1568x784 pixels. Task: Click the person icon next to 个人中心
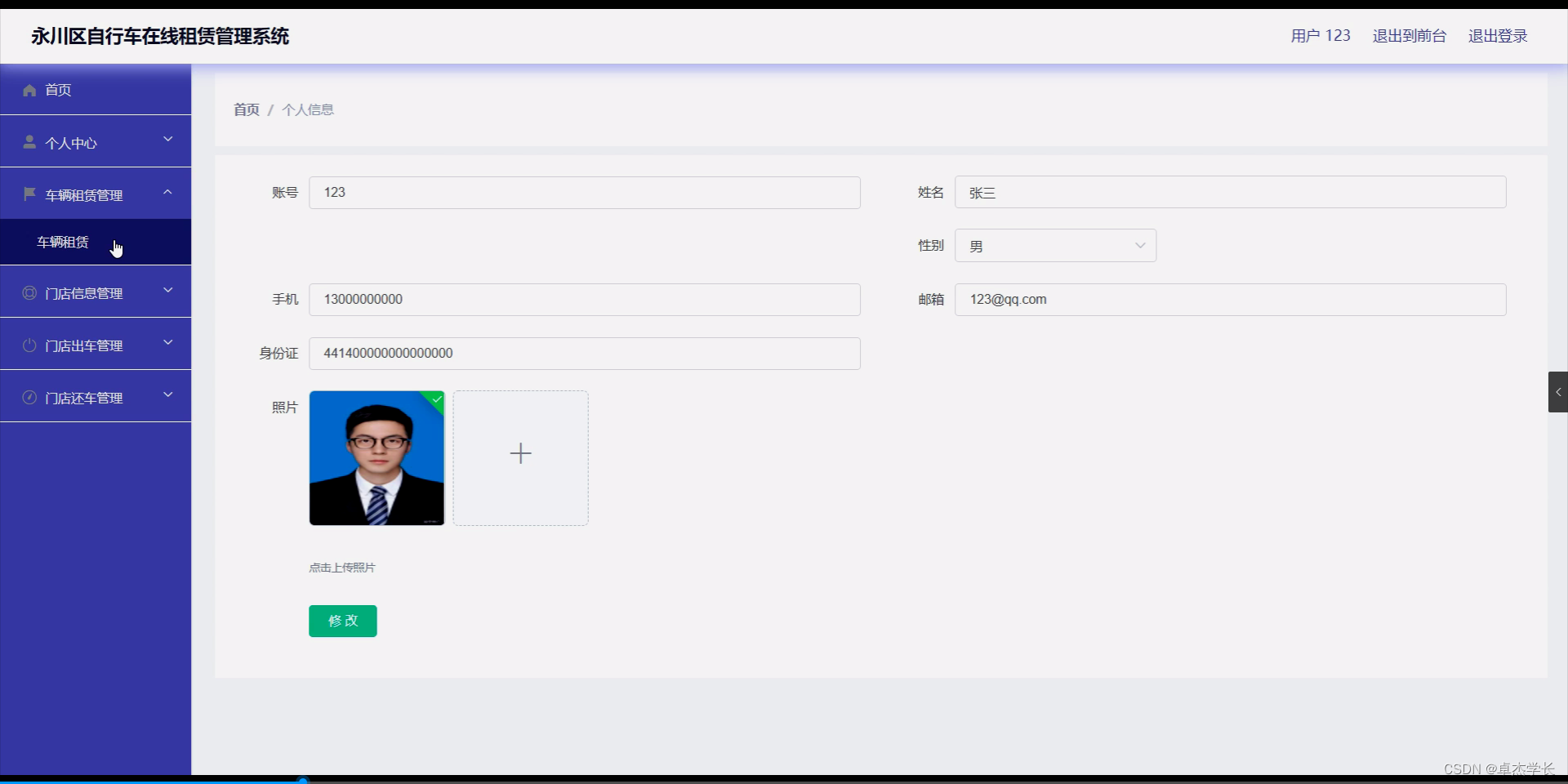pyautogui.click(x=29, y=142)
